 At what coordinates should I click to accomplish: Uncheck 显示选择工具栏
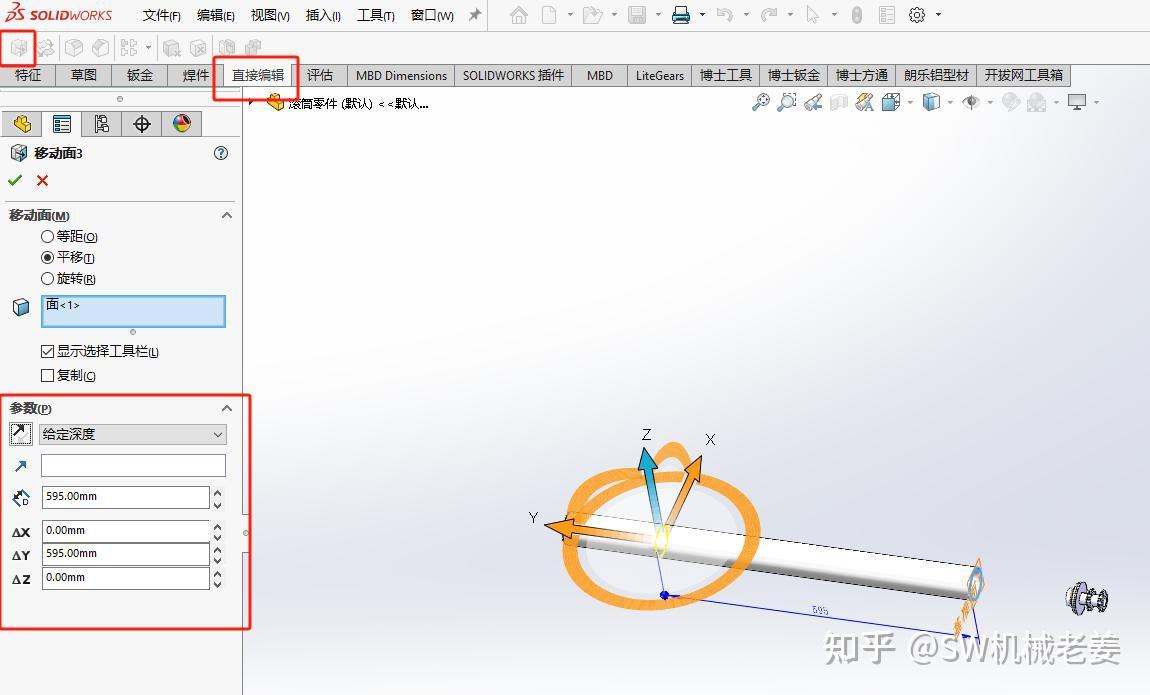coord(45,353)
